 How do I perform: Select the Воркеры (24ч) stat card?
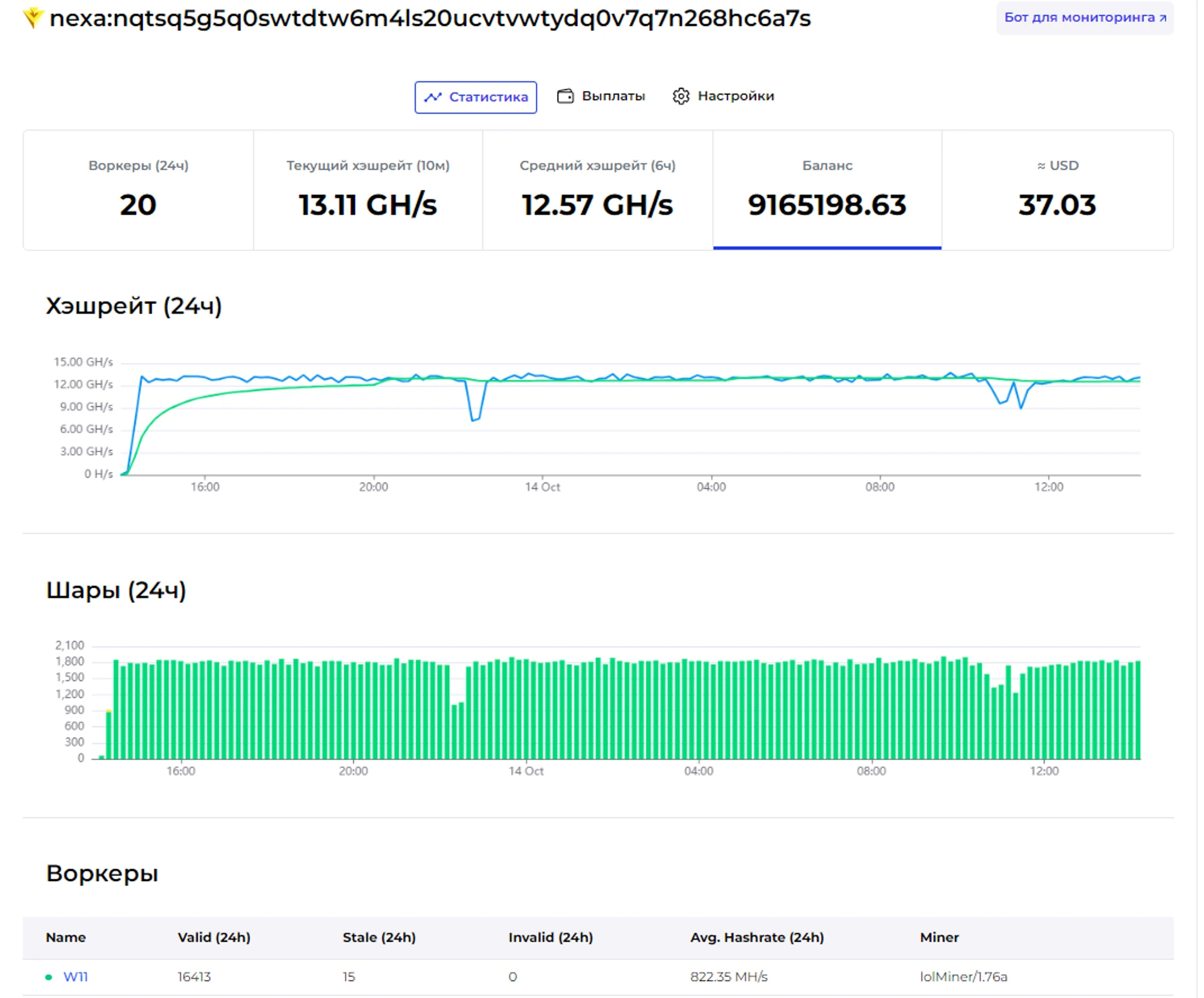point(138,190)
